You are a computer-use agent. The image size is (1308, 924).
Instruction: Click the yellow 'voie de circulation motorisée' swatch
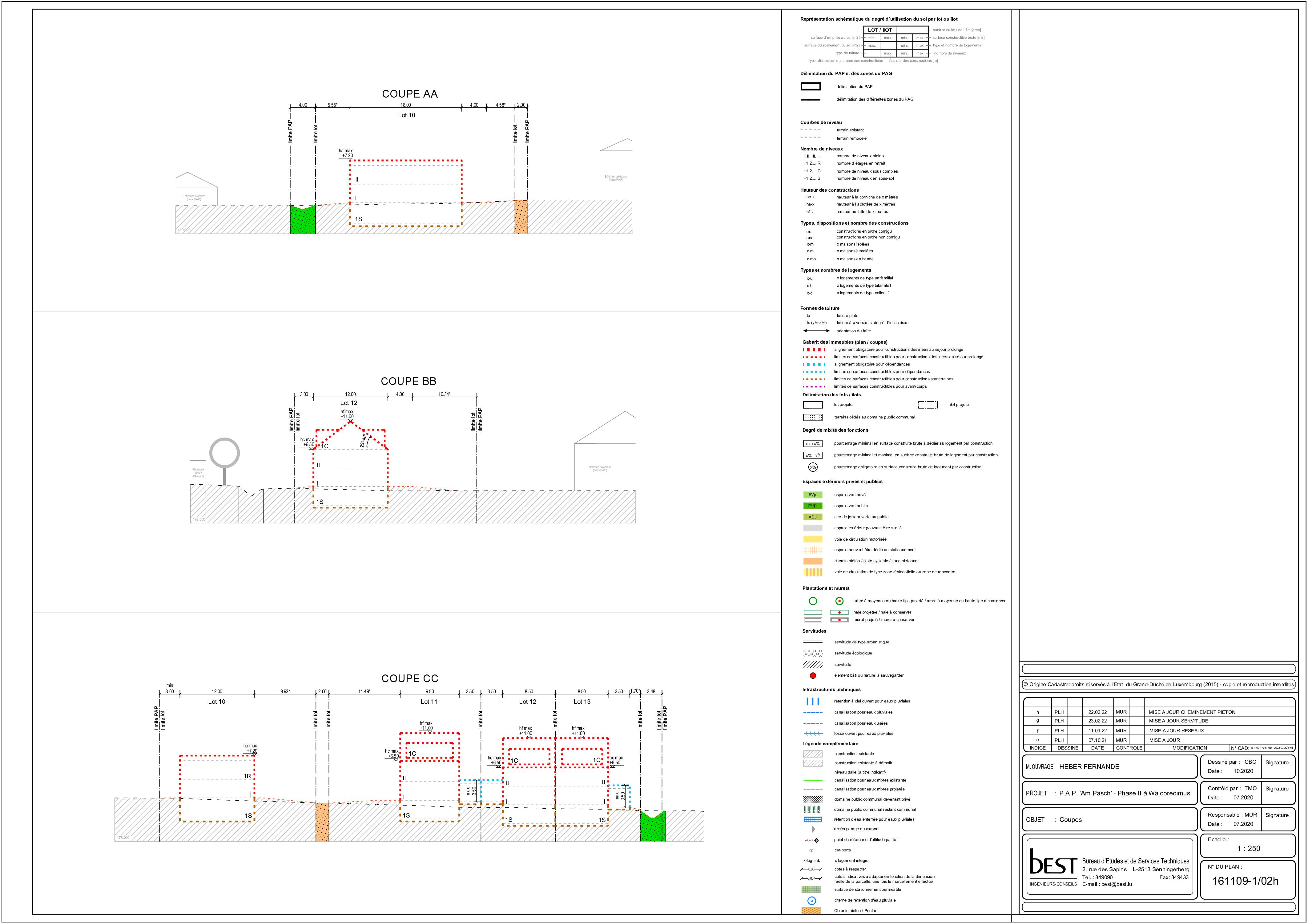click(x=812, y=539)
